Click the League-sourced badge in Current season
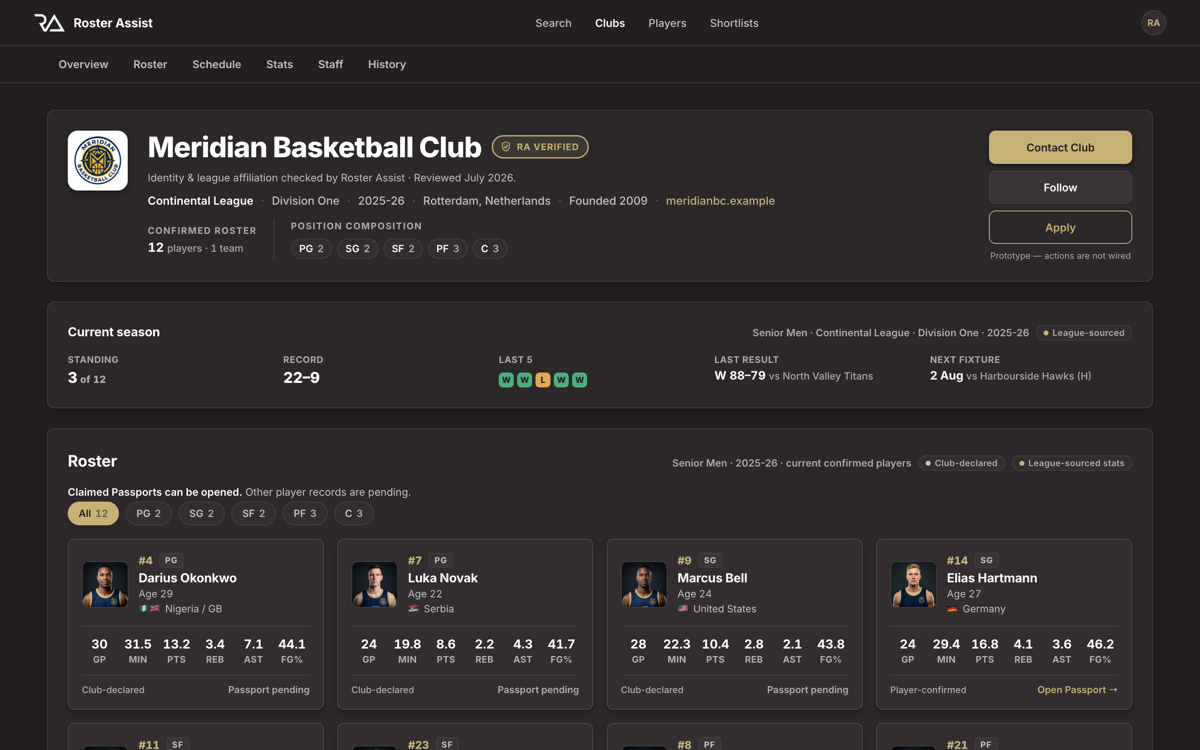Viewport: 1200px width, 750px height. pos(1084,333)
